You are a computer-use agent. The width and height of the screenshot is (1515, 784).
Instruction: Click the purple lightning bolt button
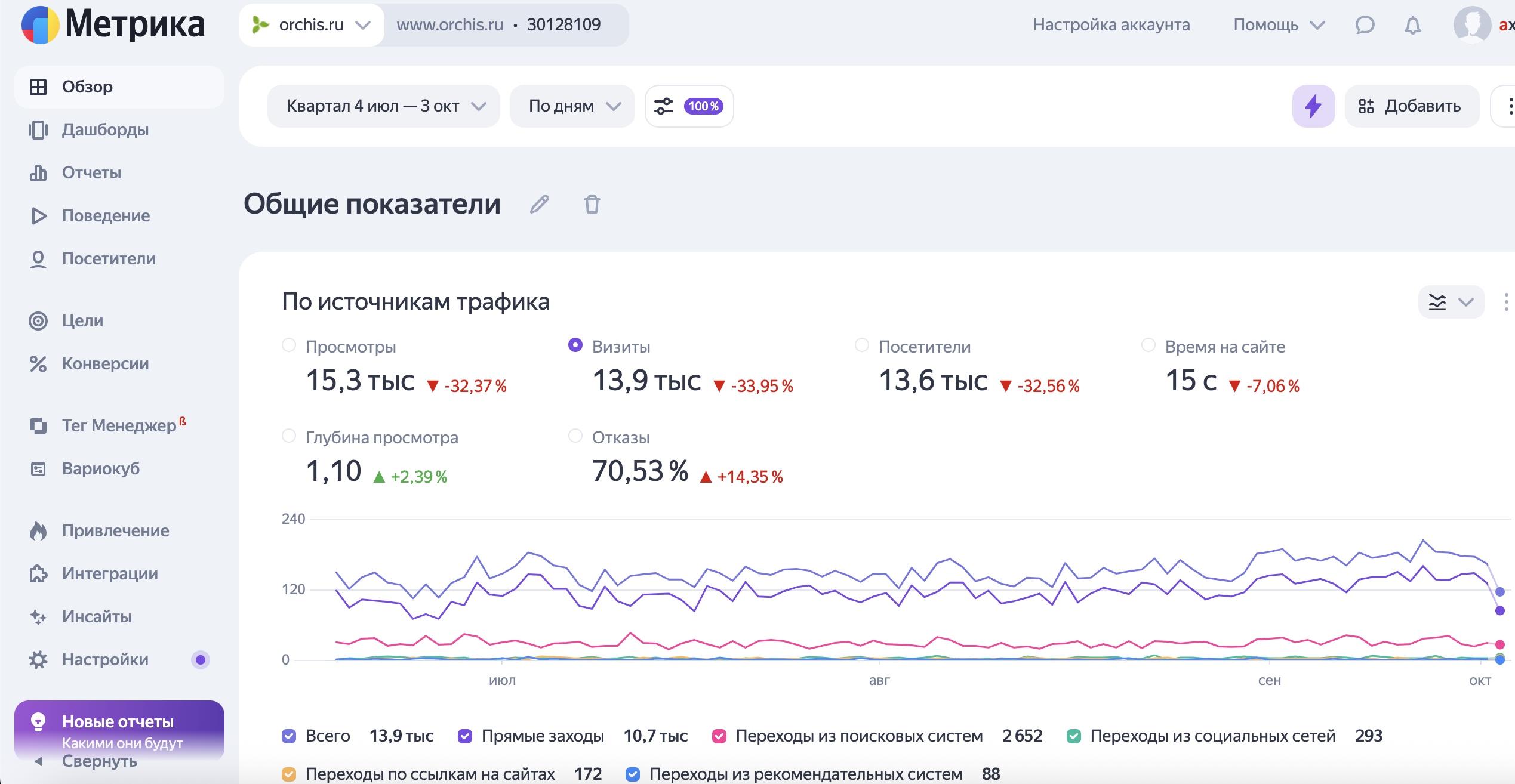pos(1313,106)
